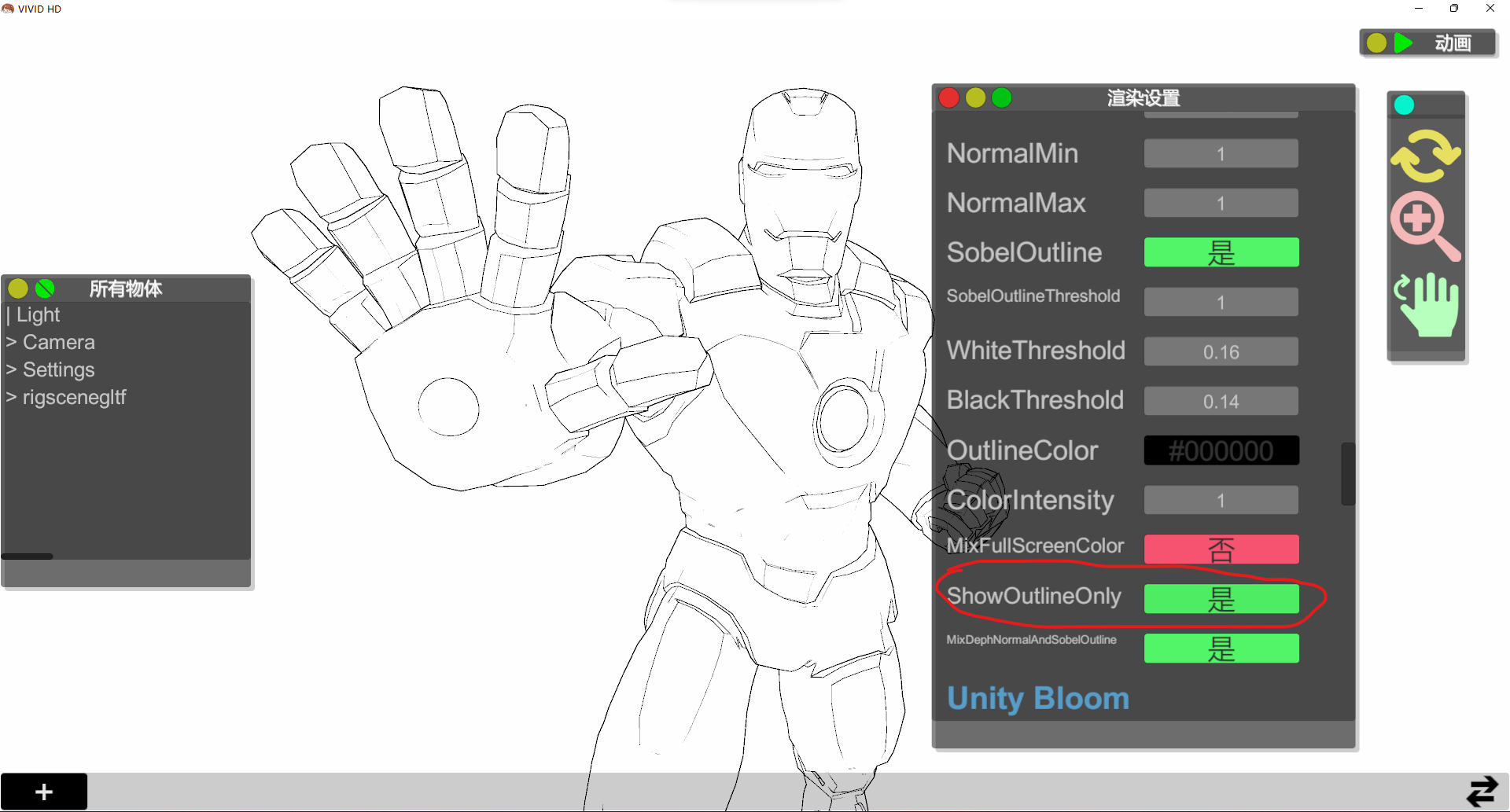Image resolution: width=1510 pixels, height=812 pixels.
Task: Click the plus add button bottom-left
Action: 44,792
